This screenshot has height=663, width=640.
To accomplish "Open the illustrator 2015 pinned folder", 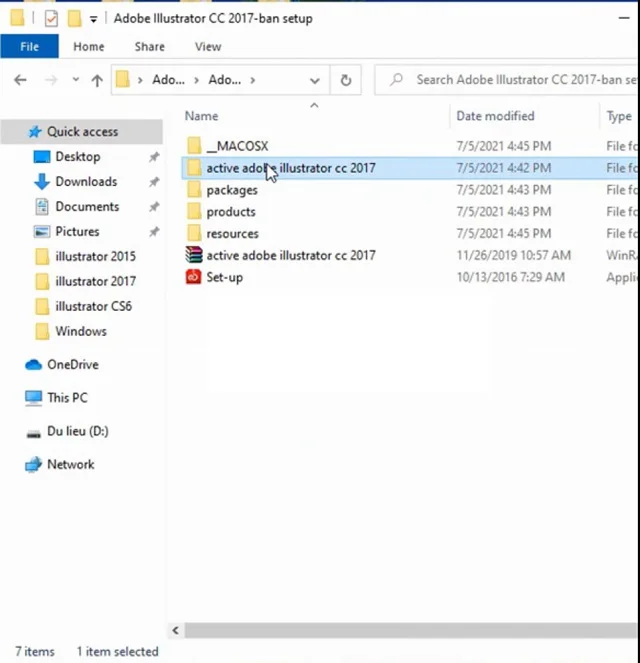I will [96, 256].
